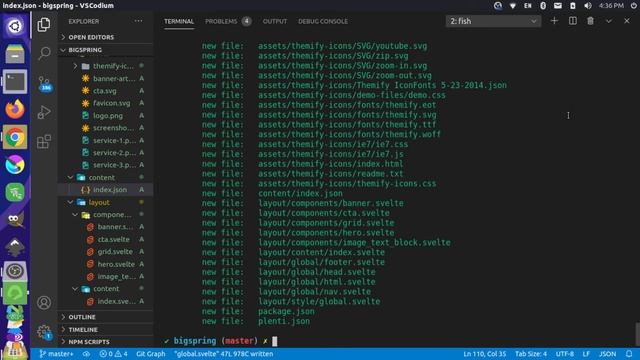Kill terminal with the trash icon
The height and width of the screenshot is (360, 640).
(591, 21)
